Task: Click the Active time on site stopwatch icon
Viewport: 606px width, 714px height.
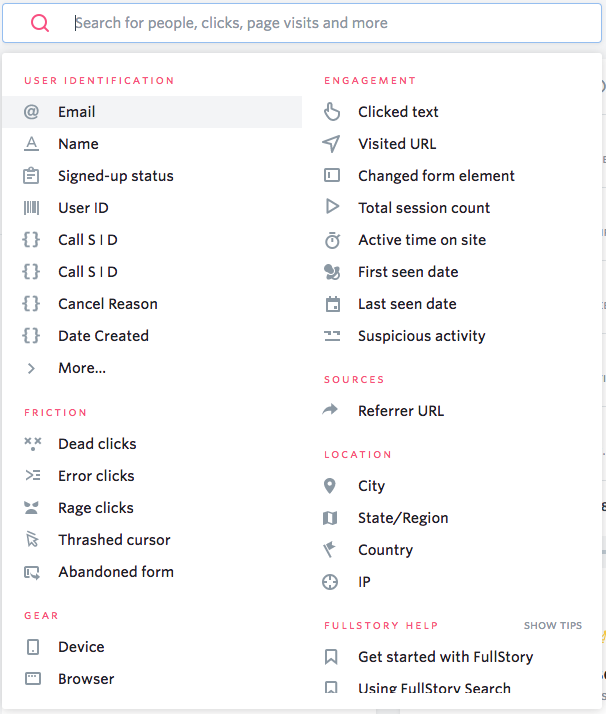Action: [332, 240]
